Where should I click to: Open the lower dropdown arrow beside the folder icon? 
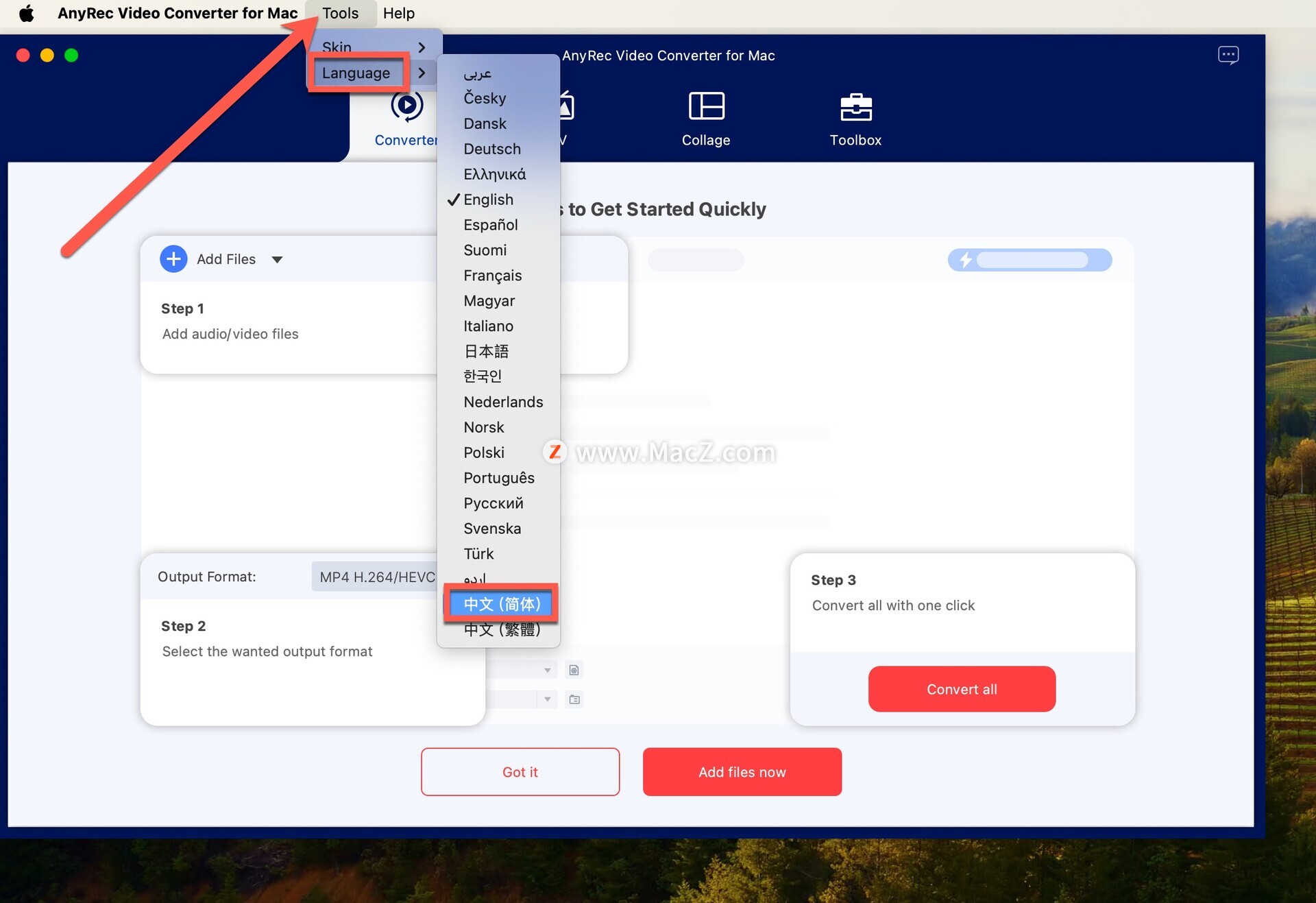click(x=547, y=699)
